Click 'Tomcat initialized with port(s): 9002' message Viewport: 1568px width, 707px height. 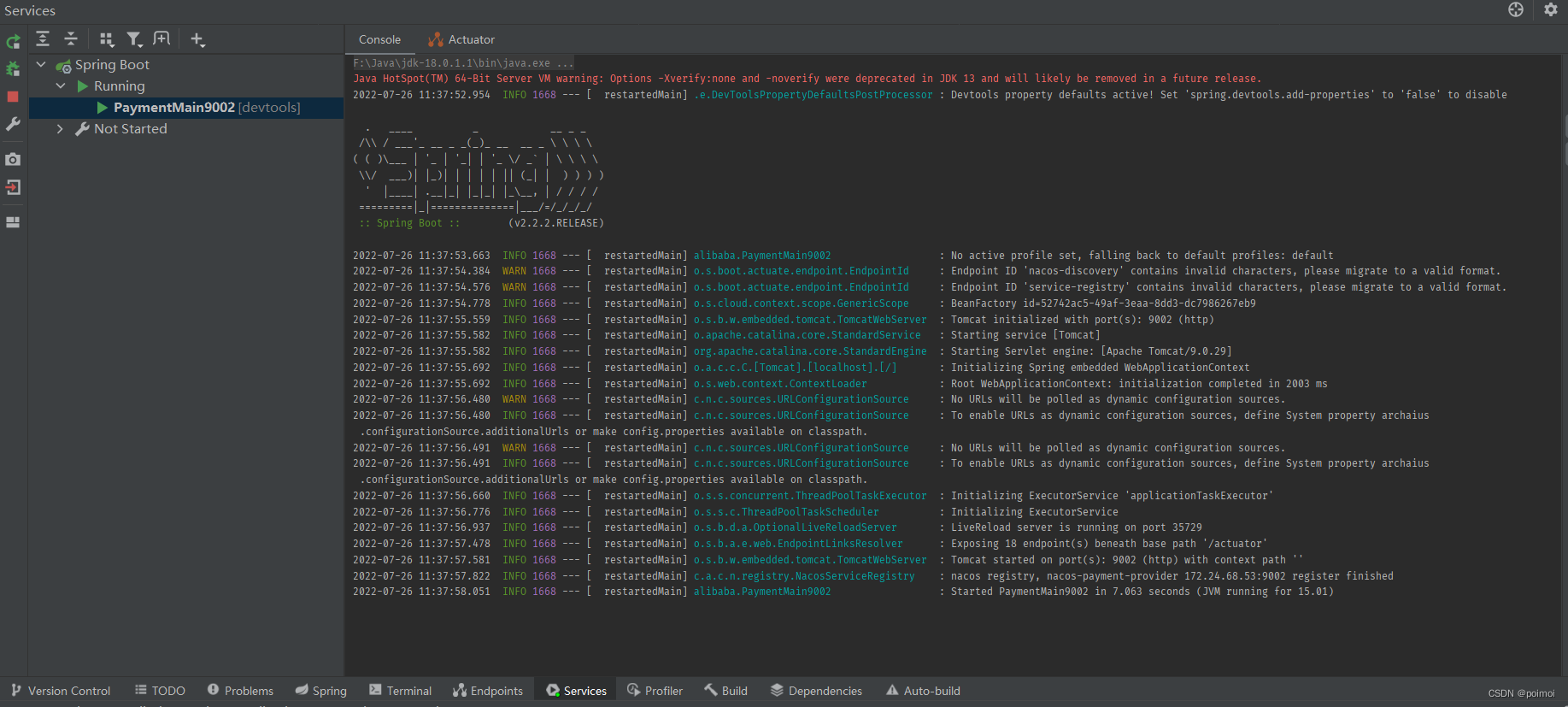coord(1082,320)
